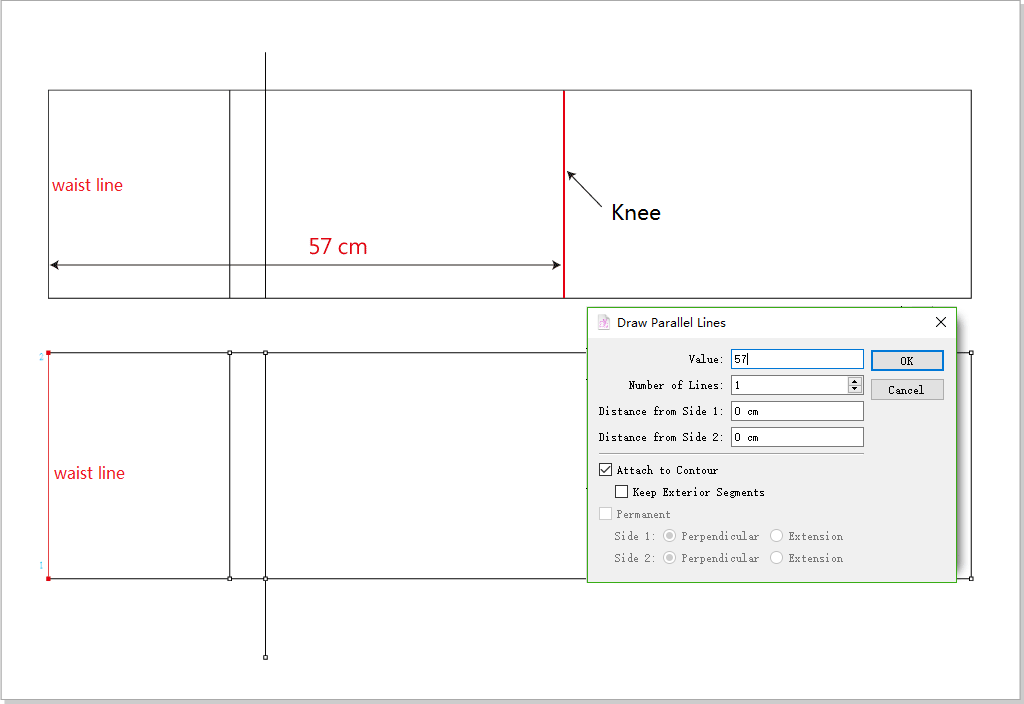This screenshot has height=704, width=1024.
Task: Enable Keep Exterior Segments checkbox
Action: [x=622, y=492]
